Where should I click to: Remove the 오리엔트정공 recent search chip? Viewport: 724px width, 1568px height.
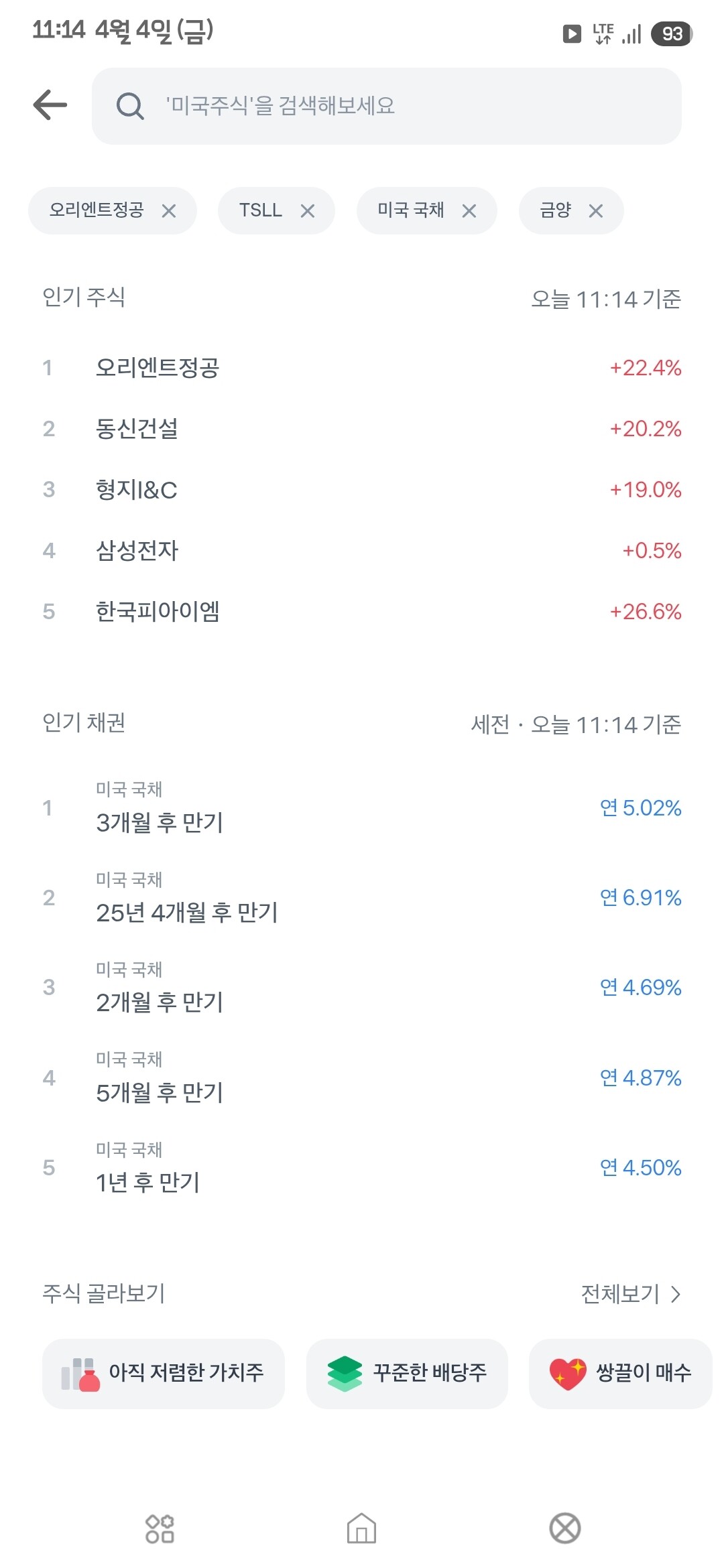pyautogui.click(x=169, y=211)
